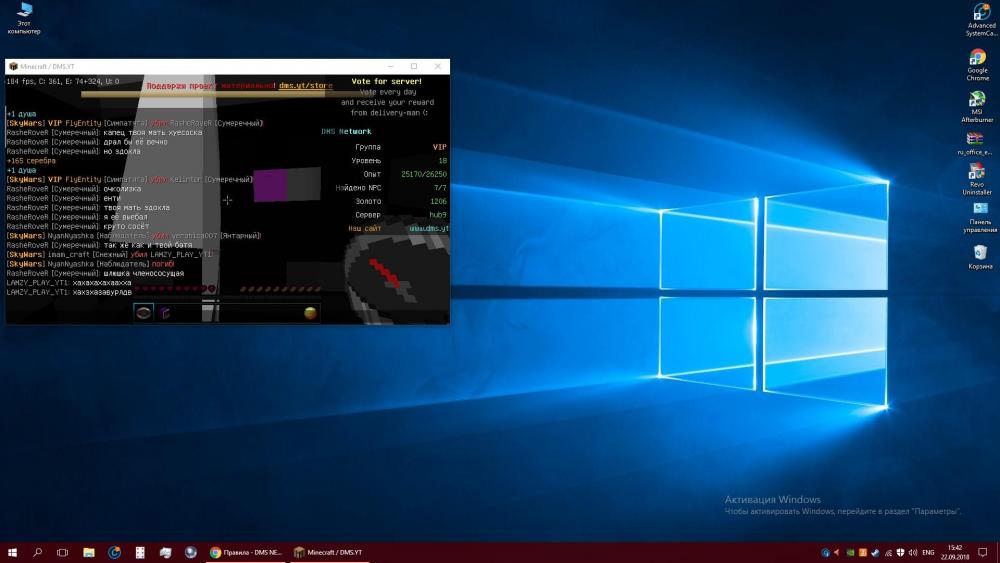This screenshot has height=563, width=1000.
Task: Click the '+165 серебра' chat line
Action: click(x=31, y=161)
